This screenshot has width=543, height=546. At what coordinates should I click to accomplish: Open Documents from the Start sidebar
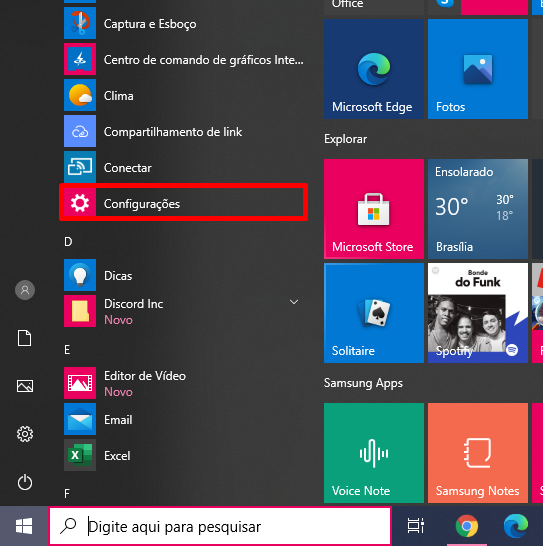click(25, 338)
